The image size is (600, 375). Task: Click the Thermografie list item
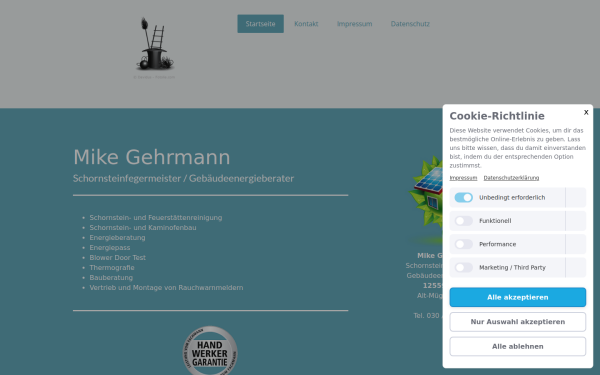[112, 267]
